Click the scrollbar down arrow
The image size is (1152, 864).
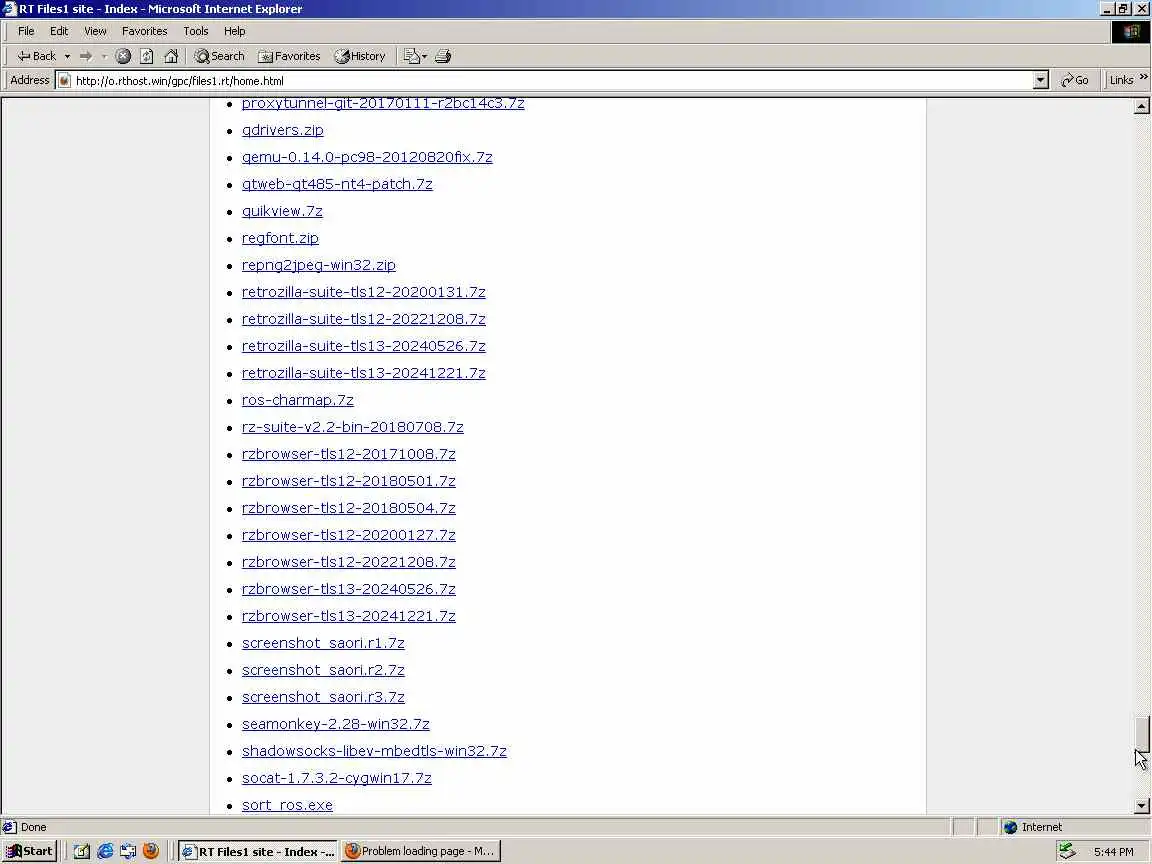point(1142,806)
